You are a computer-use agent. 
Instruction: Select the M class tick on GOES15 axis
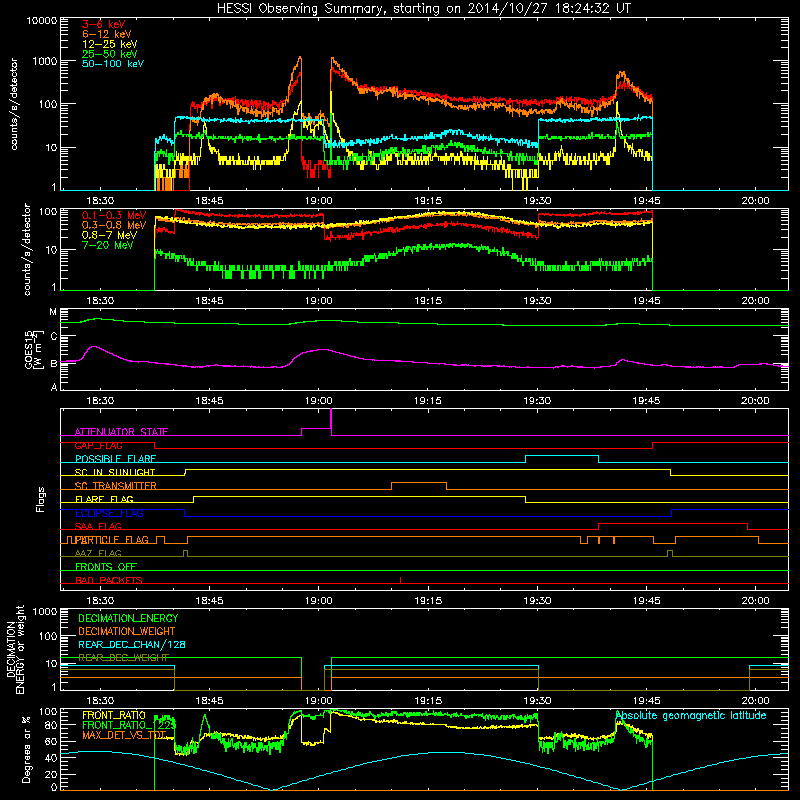(53, 312)
